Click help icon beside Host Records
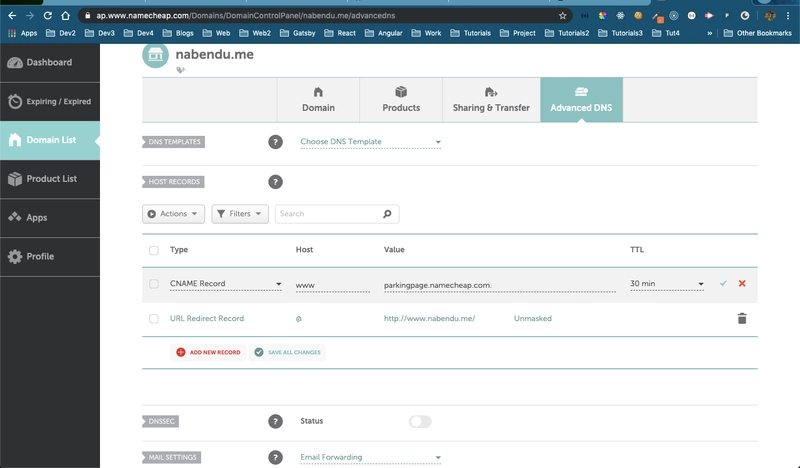This screenshot has height=468, width=800. tap(276, 182)
